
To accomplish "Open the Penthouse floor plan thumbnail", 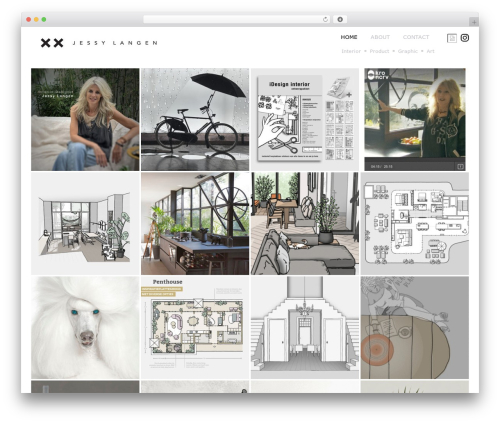I will (195, 327).
